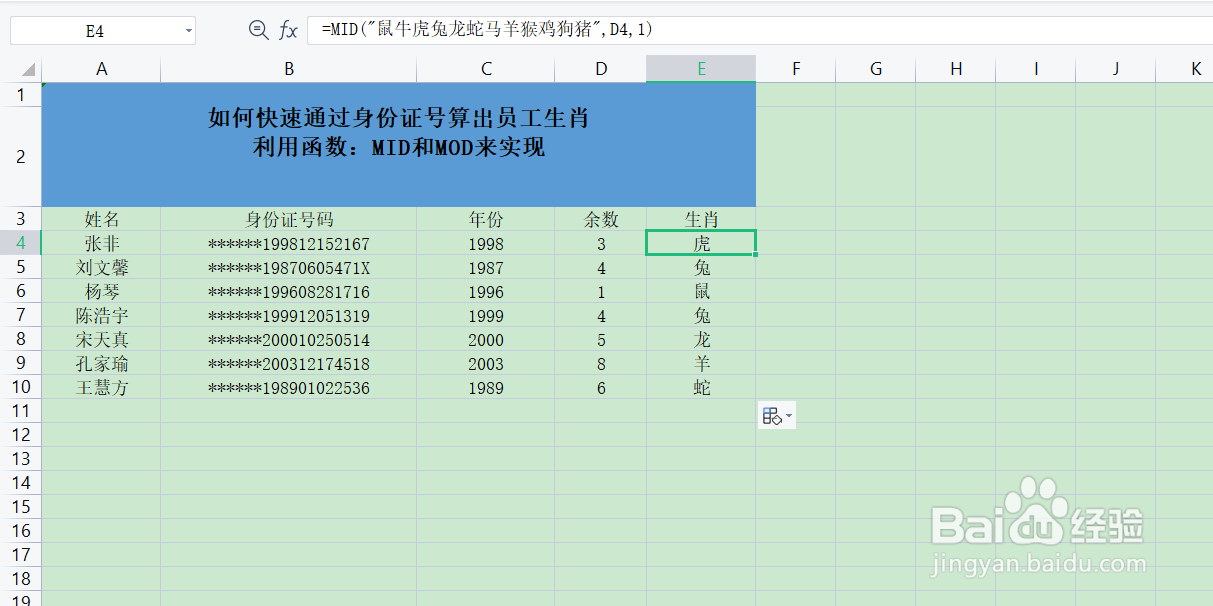Click ID cell ending 199608281716

(x=289, y=291)
